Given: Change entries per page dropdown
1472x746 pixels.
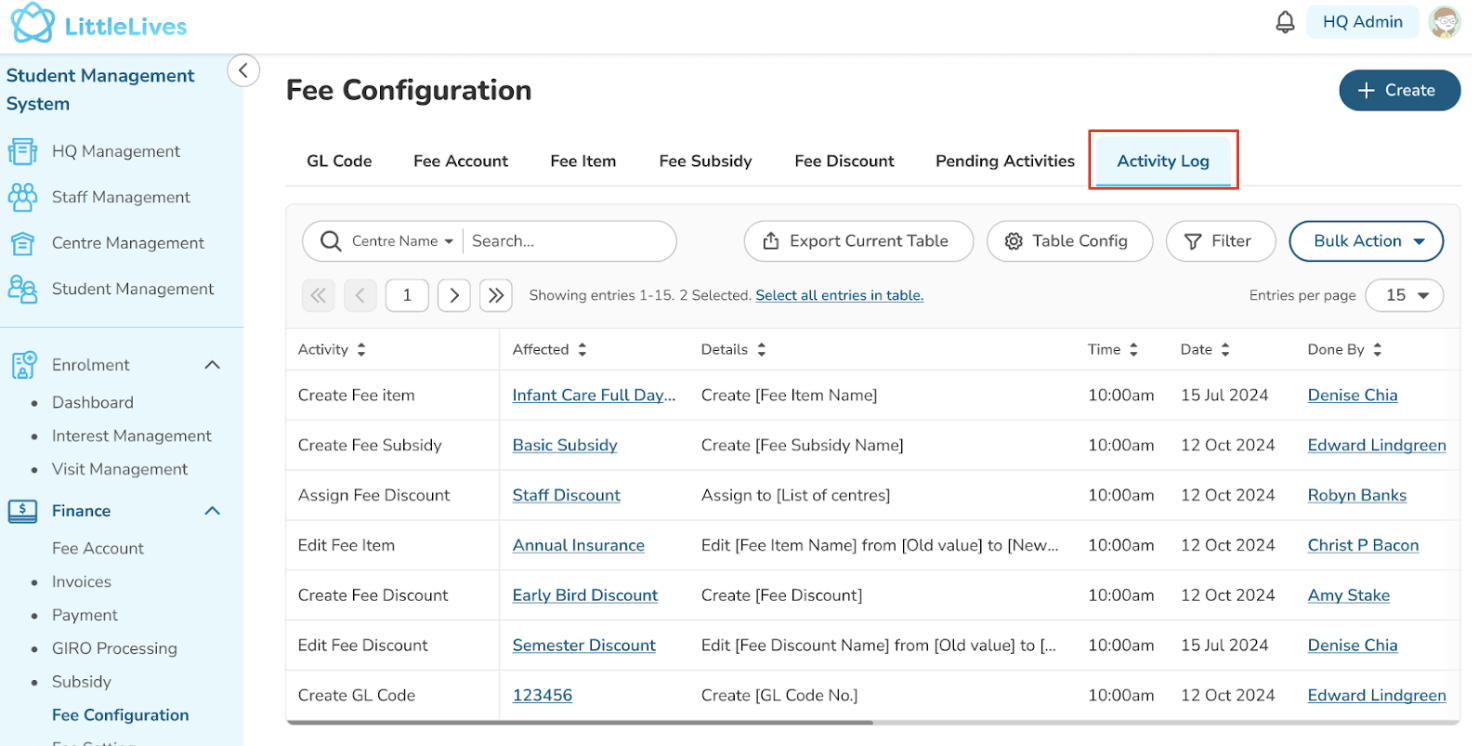Looking at the screenshot, I should point(1404,295).
